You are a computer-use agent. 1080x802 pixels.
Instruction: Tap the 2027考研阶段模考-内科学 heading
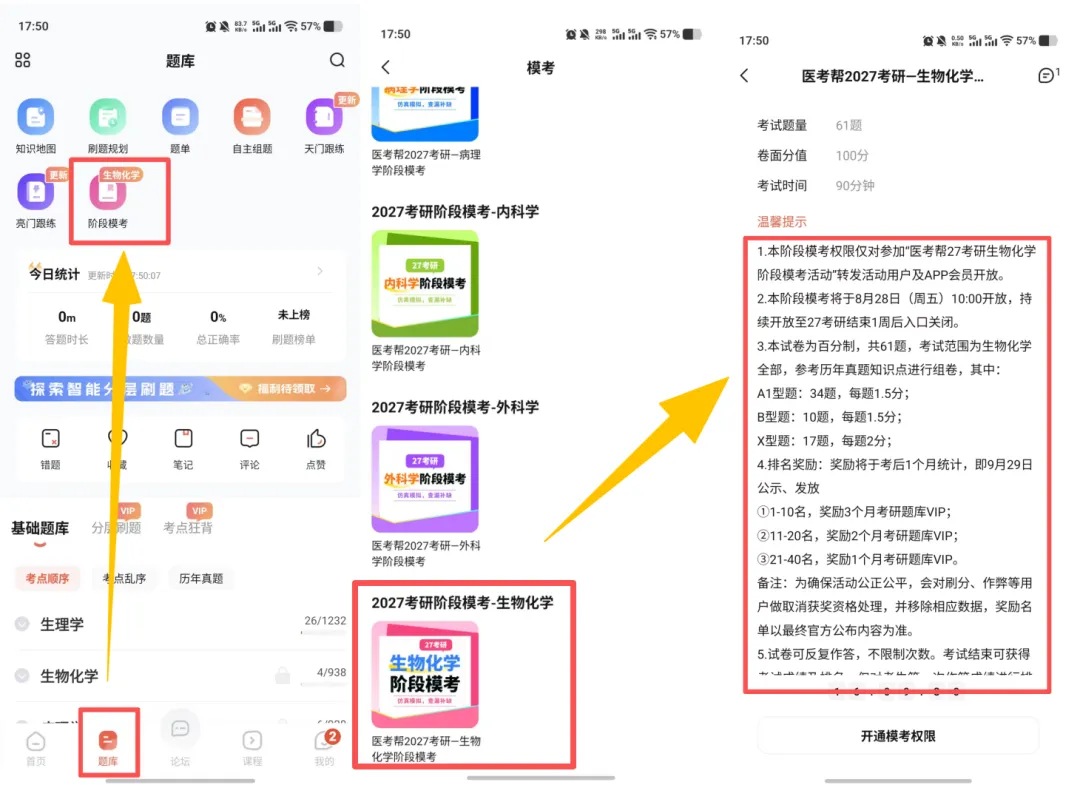pyautogui.click(x=455, y=212)
